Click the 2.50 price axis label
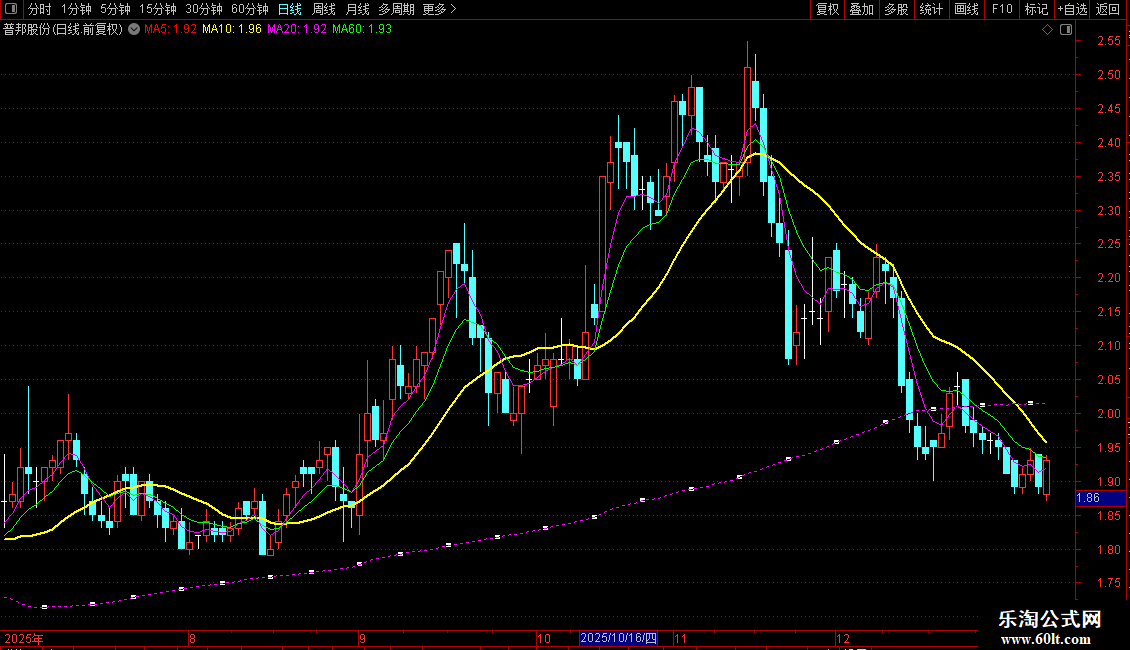This screenshot has height=650, width=1130. [x=1108, y=75]
